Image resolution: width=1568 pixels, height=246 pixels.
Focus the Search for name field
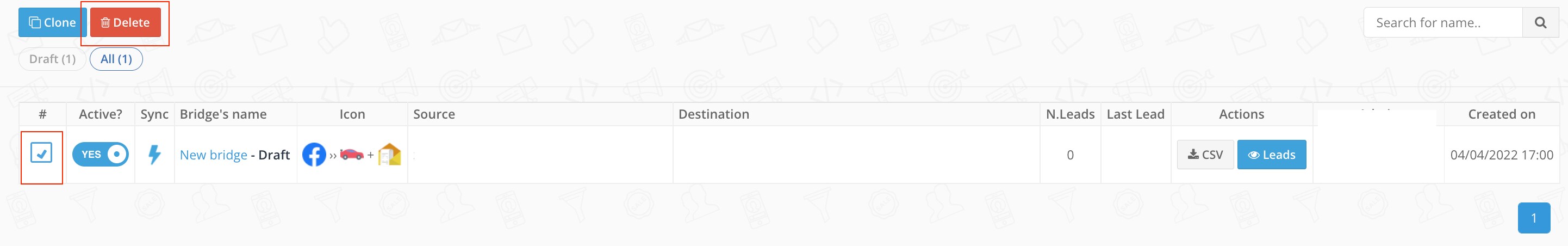click(1443, 22)
